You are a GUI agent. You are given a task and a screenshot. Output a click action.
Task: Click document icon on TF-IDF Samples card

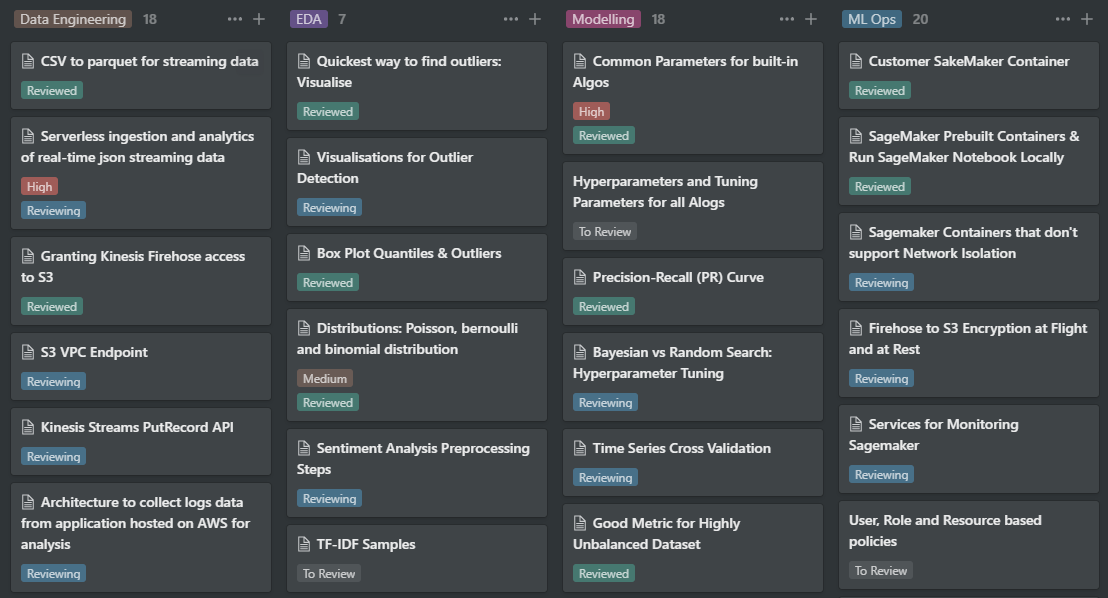(x=304, y=544)
